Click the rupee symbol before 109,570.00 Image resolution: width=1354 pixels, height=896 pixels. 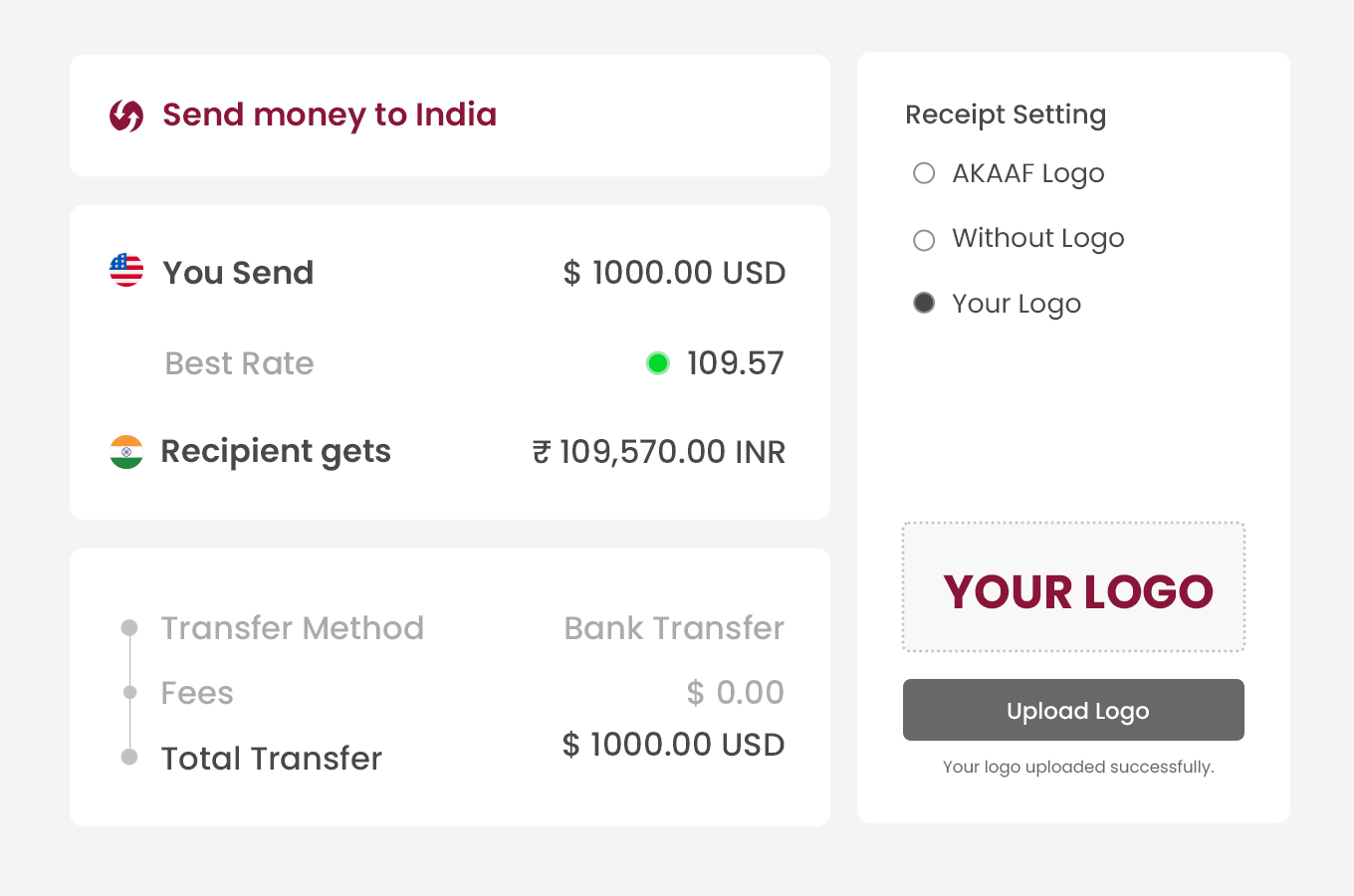[x=541, y=453]
